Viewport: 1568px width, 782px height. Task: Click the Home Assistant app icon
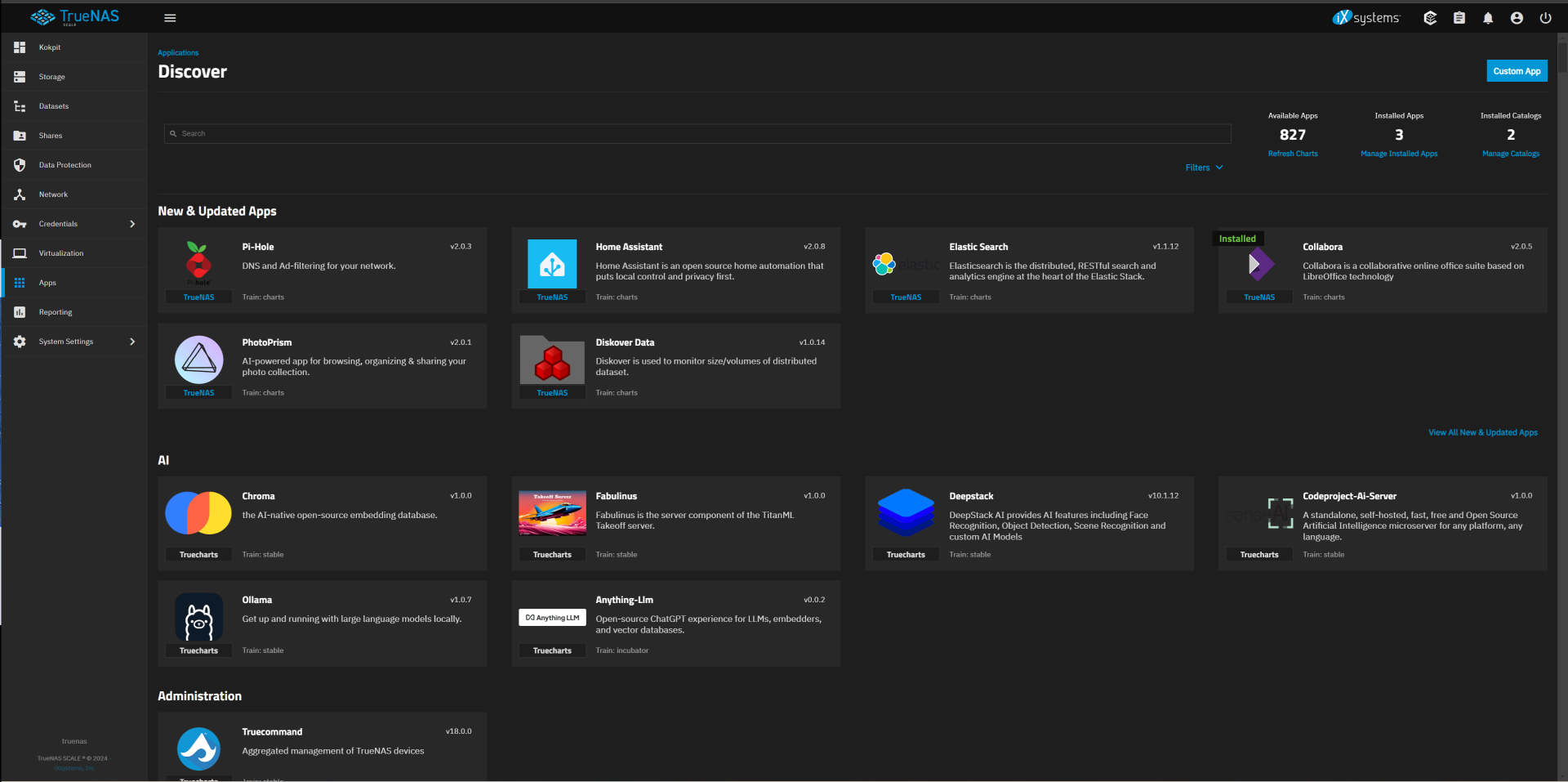[552, 264]
